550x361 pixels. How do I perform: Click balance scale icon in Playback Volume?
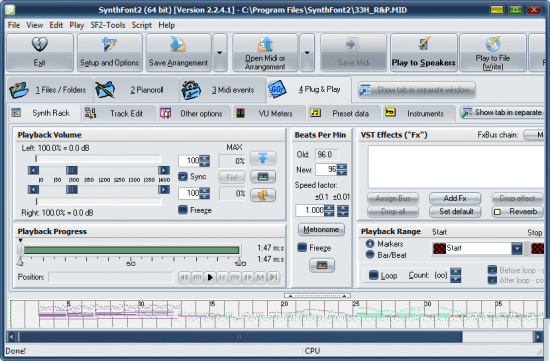(x=263, y=195)
